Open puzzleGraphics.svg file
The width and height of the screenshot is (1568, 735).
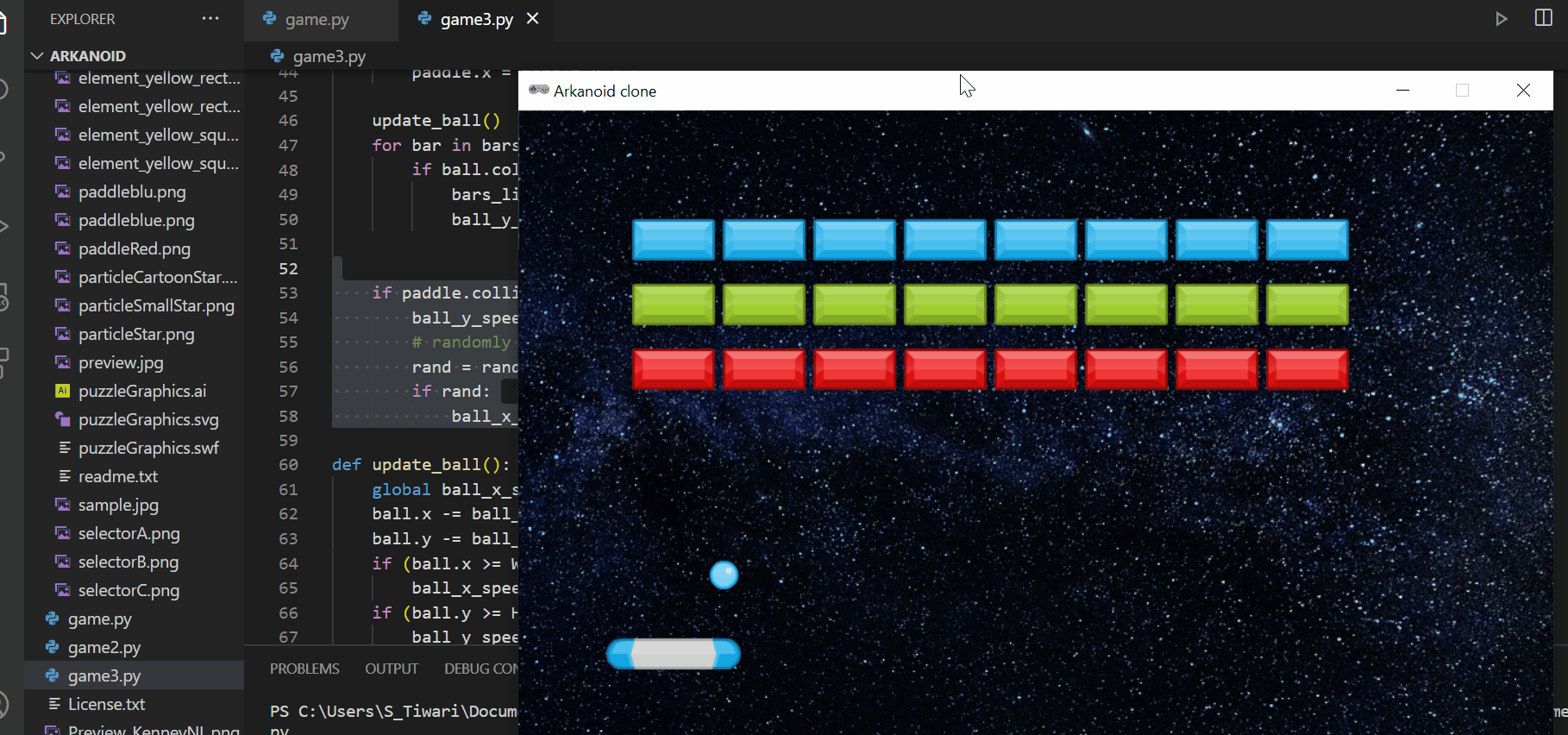pos(148,419)
